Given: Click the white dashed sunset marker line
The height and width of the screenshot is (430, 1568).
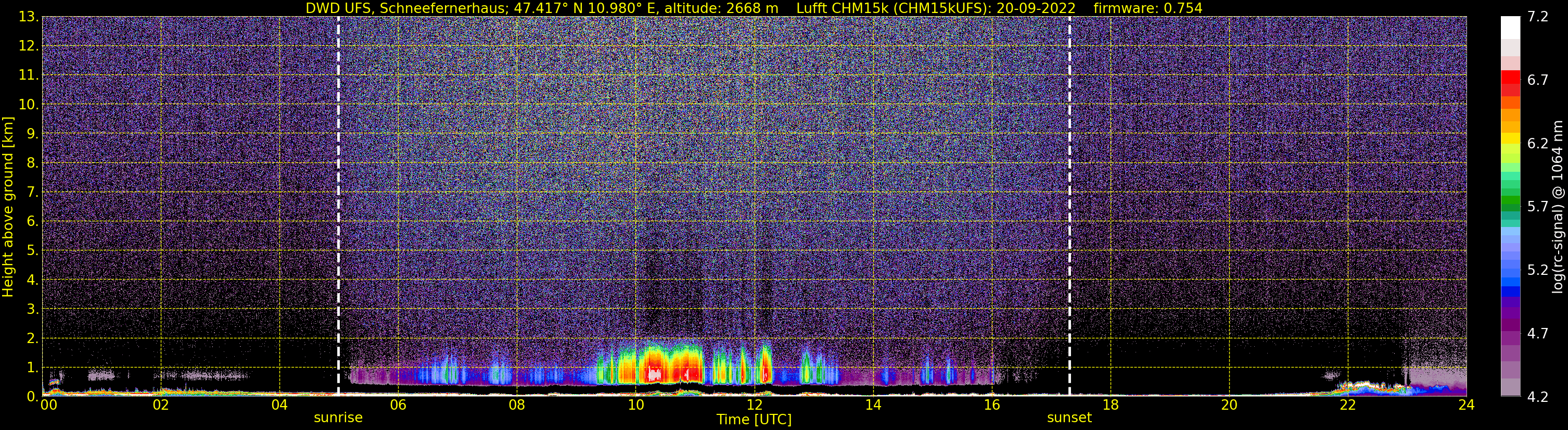Looking at the screenshot, I should 1069,206.
